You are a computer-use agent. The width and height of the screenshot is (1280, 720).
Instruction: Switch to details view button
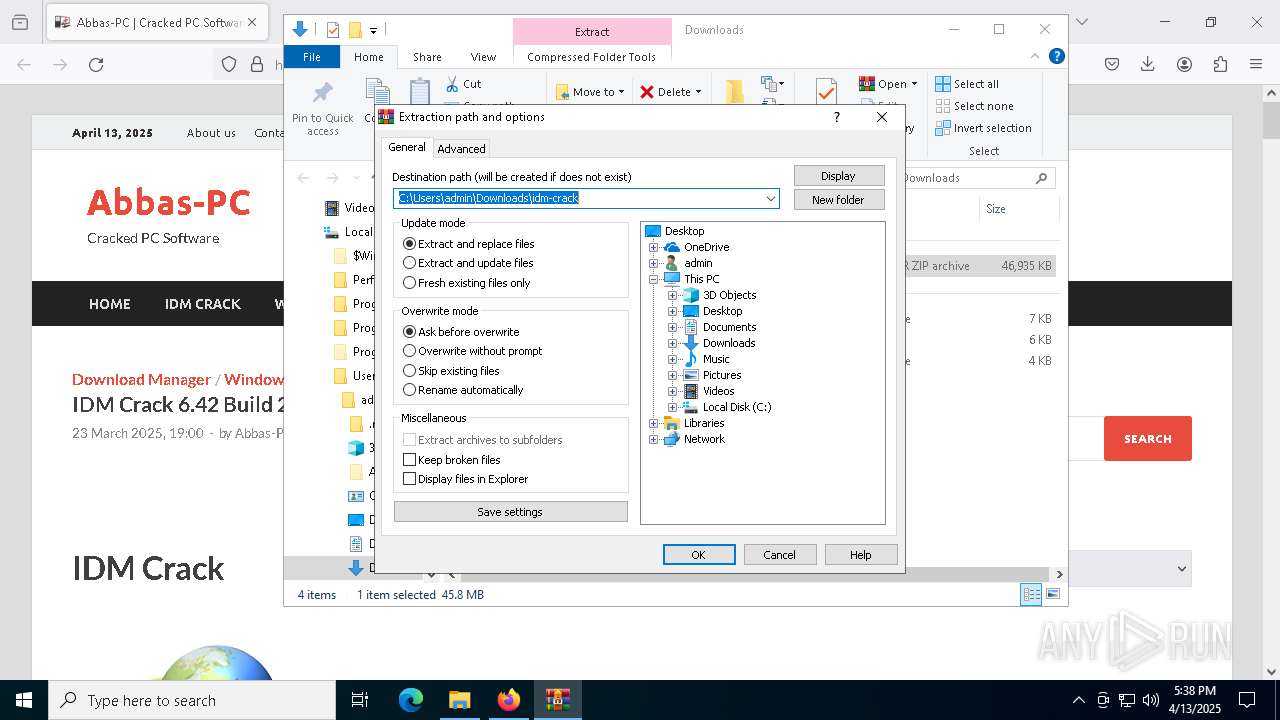(x=1031, y=594)
